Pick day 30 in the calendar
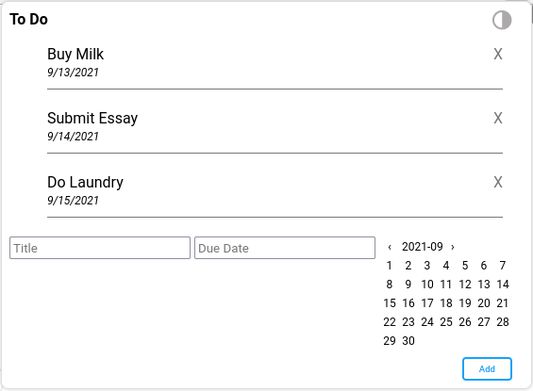 408,341
